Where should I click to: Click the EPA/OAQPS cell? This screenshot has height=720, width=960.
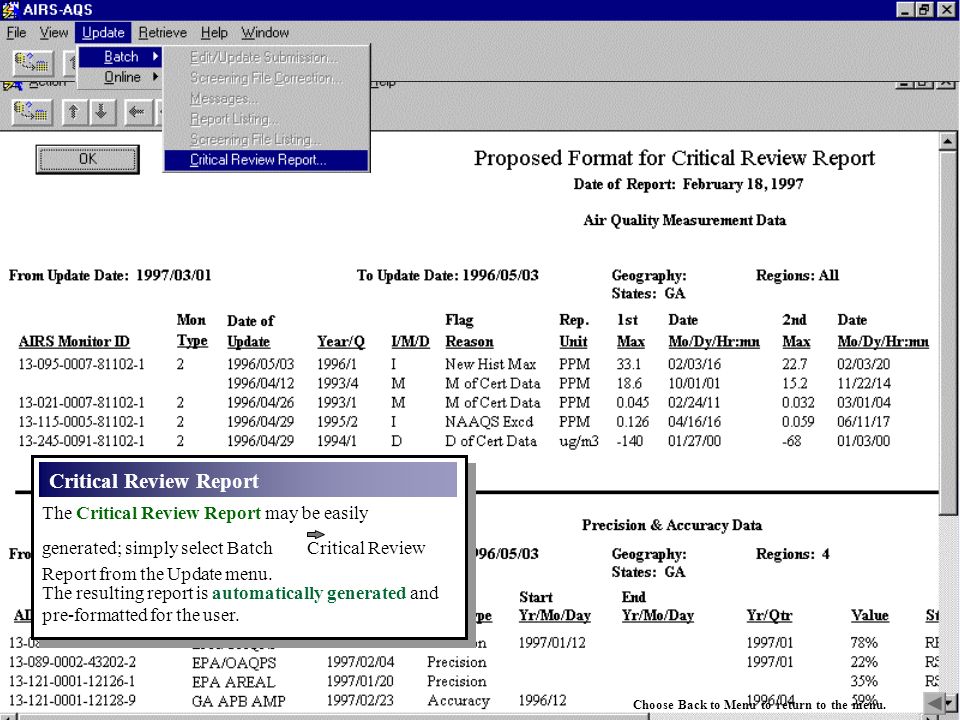[x=234, y=662]
